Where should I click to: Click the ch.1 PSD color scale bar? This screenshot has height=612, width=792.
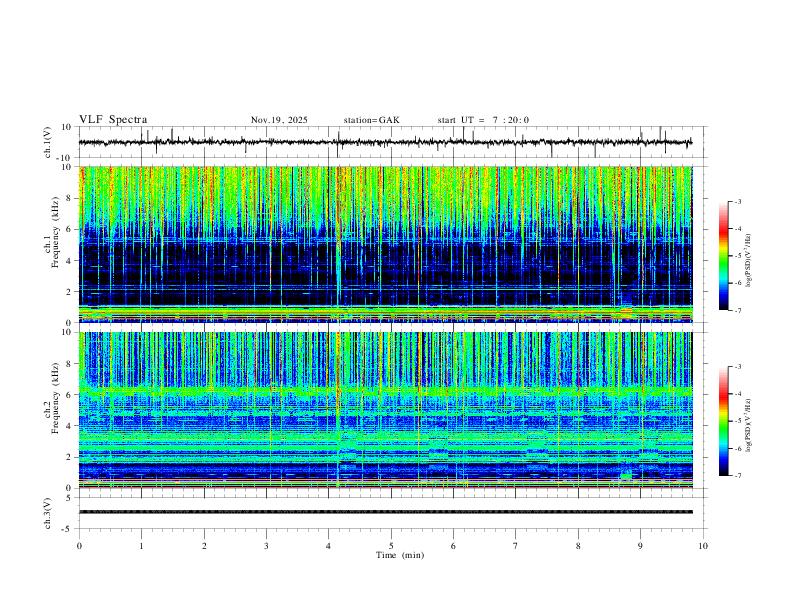723,256
